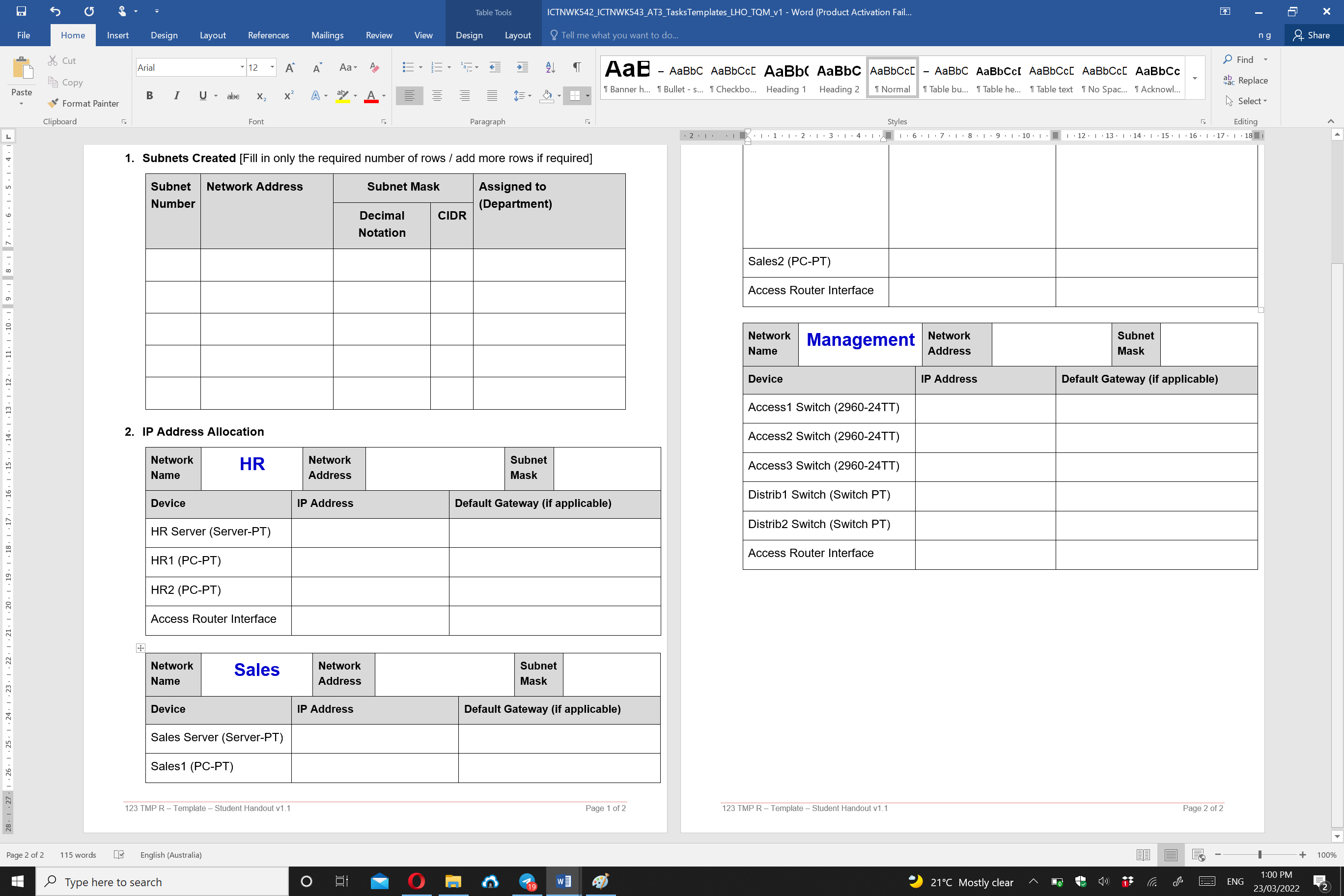The image size is (1344, 896).
Task: Open the File tab
Action: [x=24, y=35]
